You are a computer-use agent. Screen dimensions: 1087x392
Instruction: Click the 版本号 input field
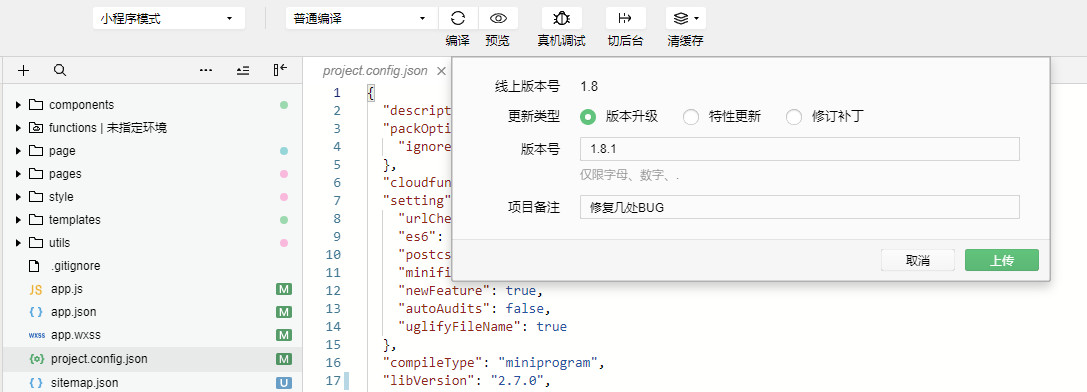coord(799,149)
